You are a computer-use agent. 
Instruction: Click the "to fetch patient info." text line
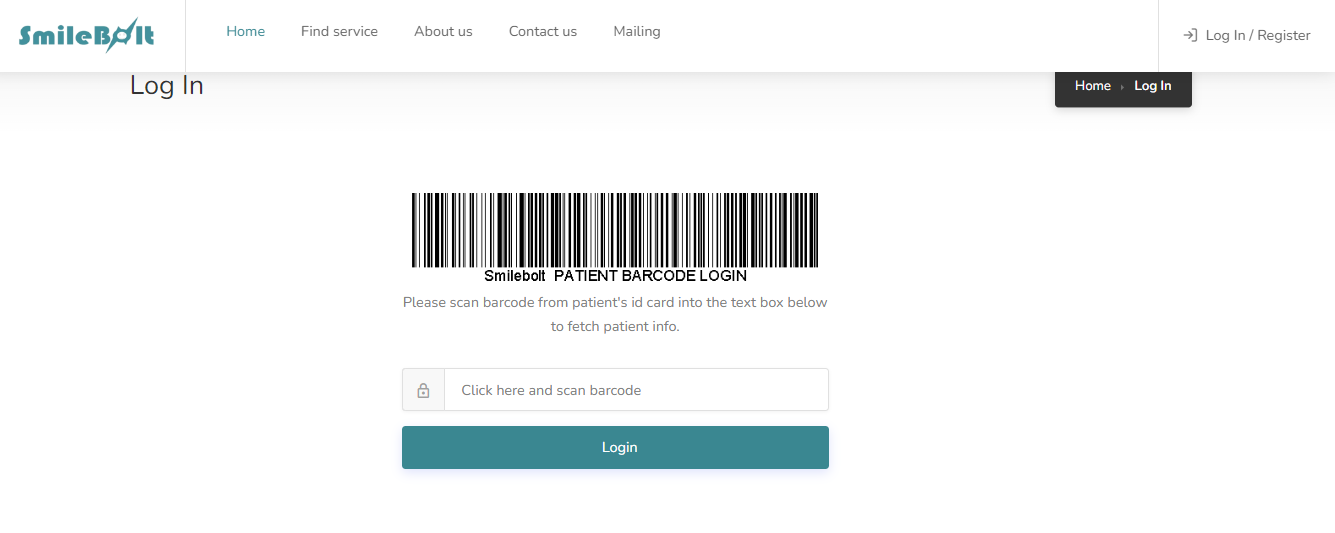coord(615,327)
